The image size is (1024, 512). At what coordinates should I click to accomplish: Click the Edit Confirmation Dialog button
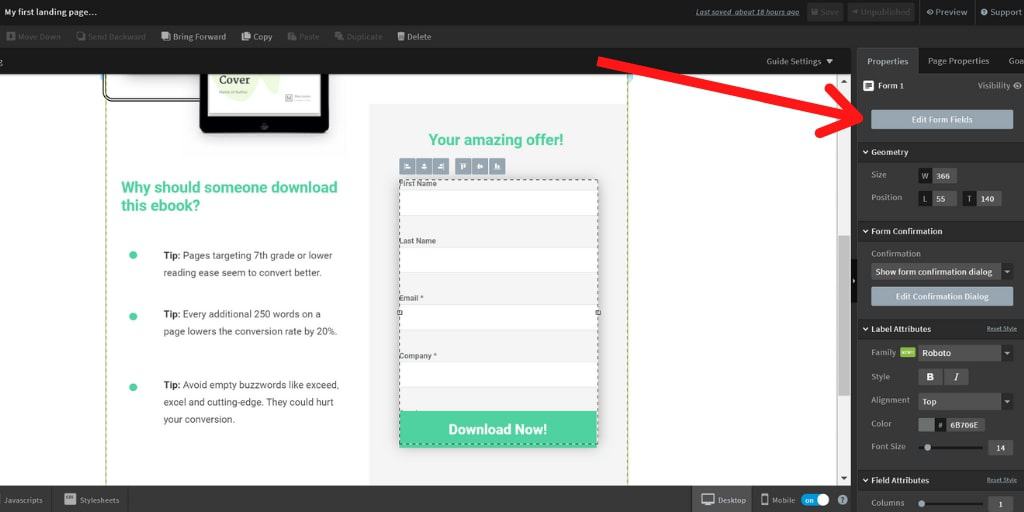point(942,296)
